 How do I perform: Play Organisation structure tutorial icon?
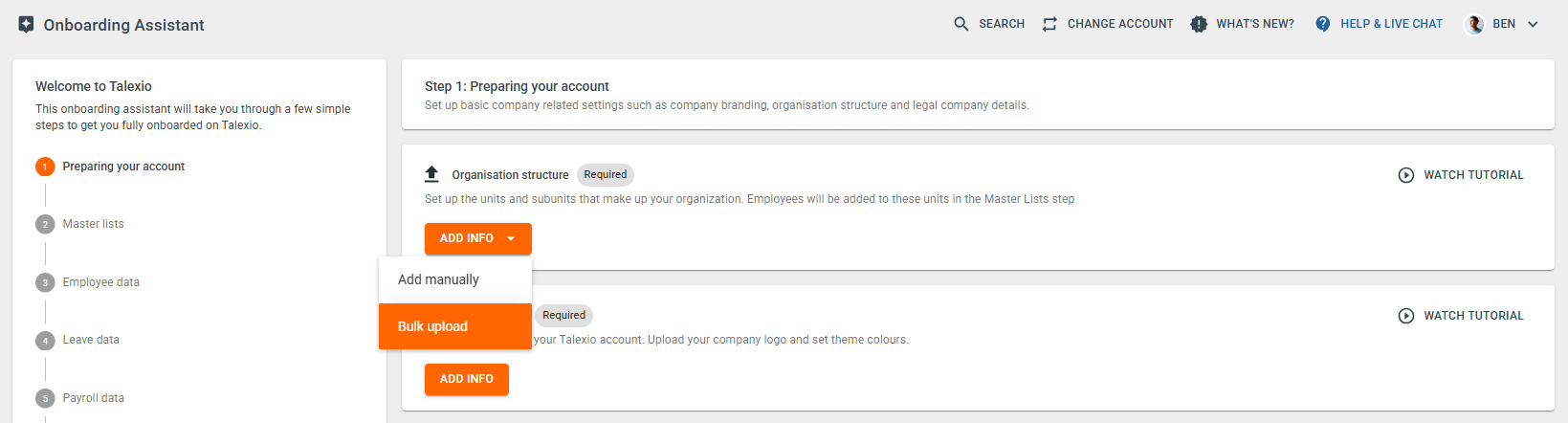pyautogui.click(x=1406, y=175)
